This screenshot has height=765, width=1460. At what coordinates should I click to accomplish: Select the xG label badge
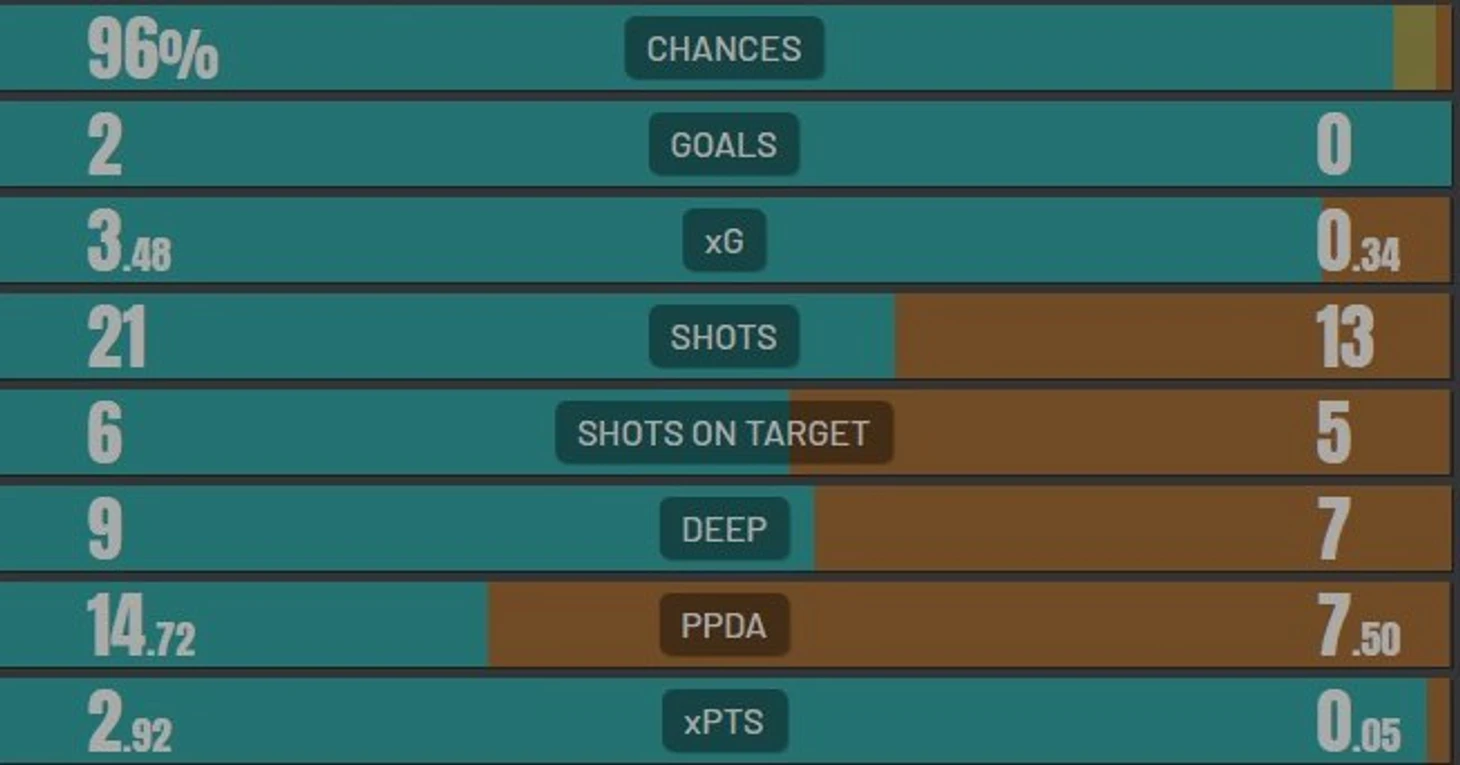(x=724, y=240)
